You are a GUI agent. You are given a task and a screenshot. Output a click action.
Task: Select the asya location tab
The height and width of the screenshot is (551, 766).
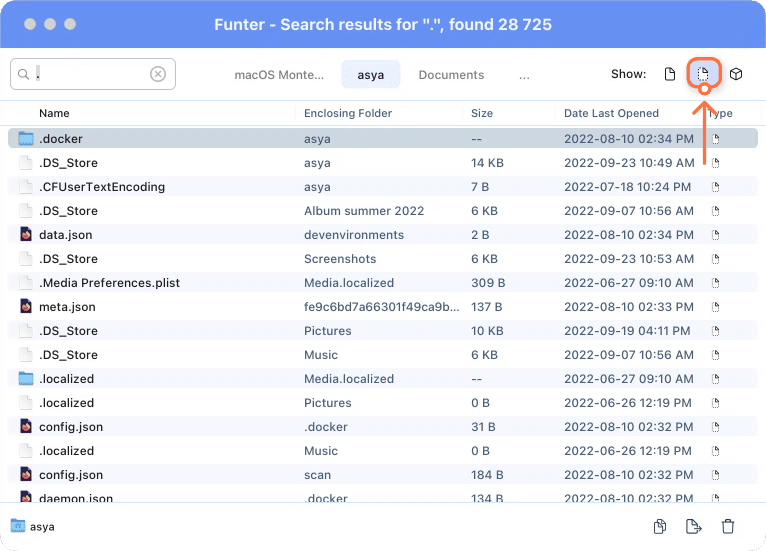pyautogui.click(x=371, y=75)
